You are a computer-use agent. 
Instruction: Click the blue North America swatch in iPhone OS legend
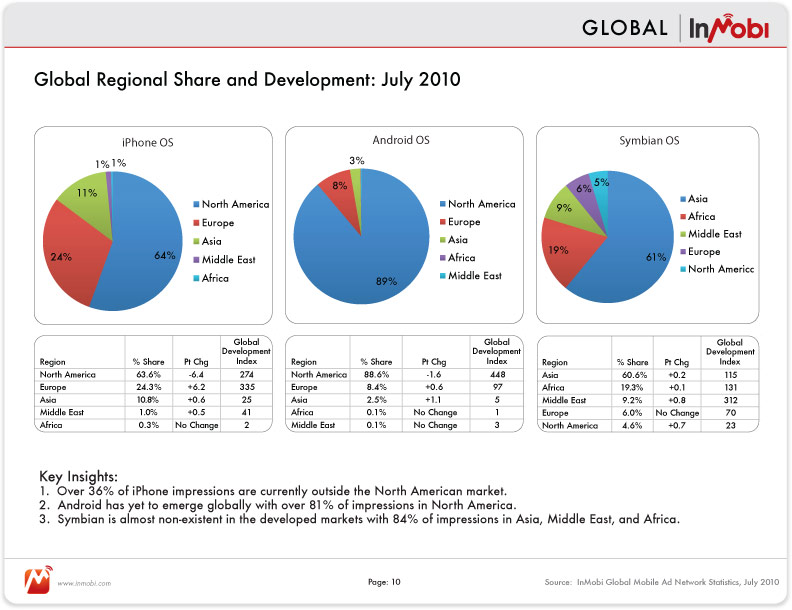196,205
